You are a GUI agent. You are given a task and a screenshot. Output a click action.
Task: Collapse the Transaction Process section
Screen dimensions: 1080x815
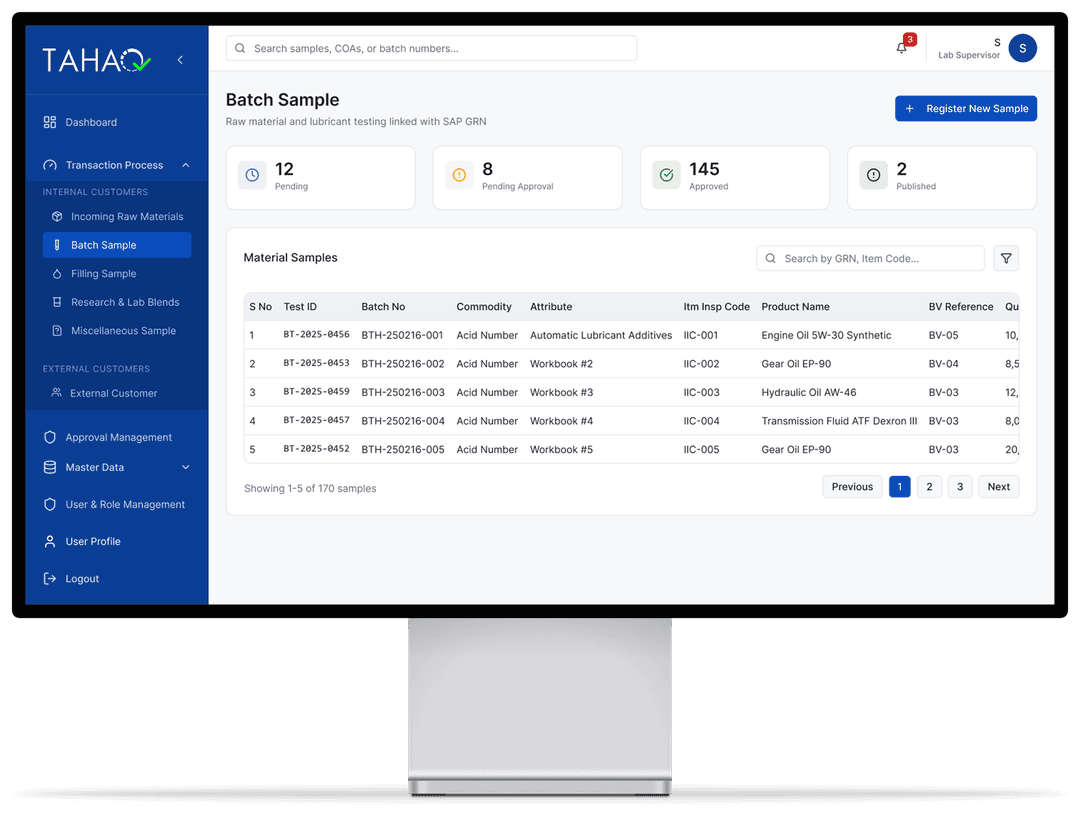tap(185, 165)
